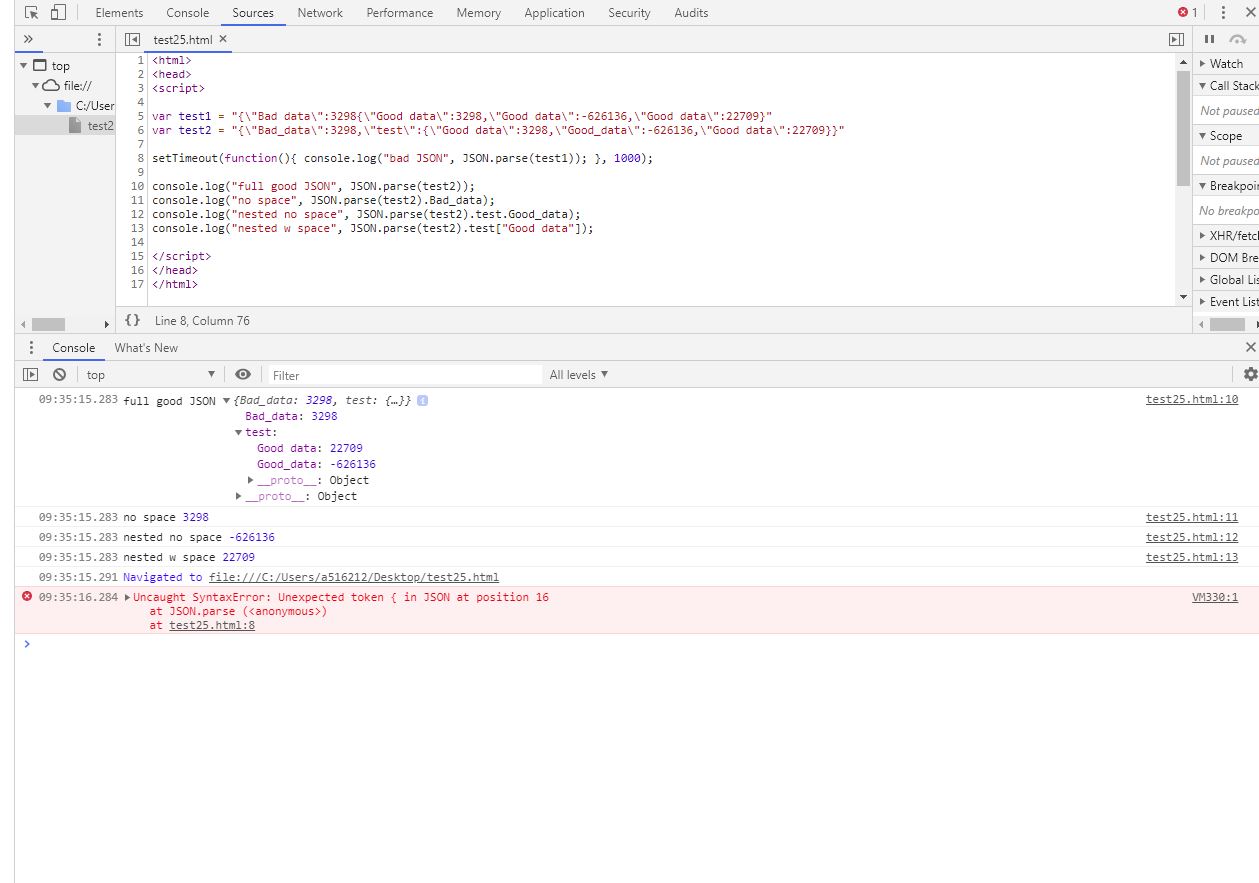Create live expression eye icon
1259x883 pixels.
point(243,375)
